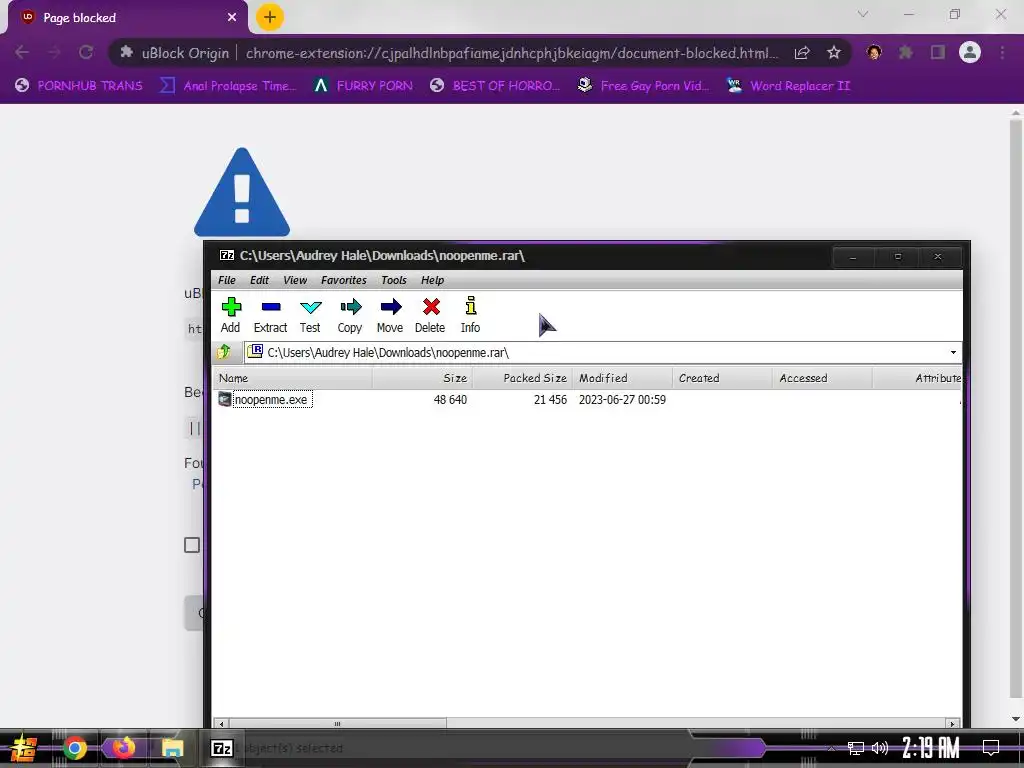Open the Tools menu in 7-Zip
Image resolution: width=1024 pixels, height=768 pixels.
(394, 280)
